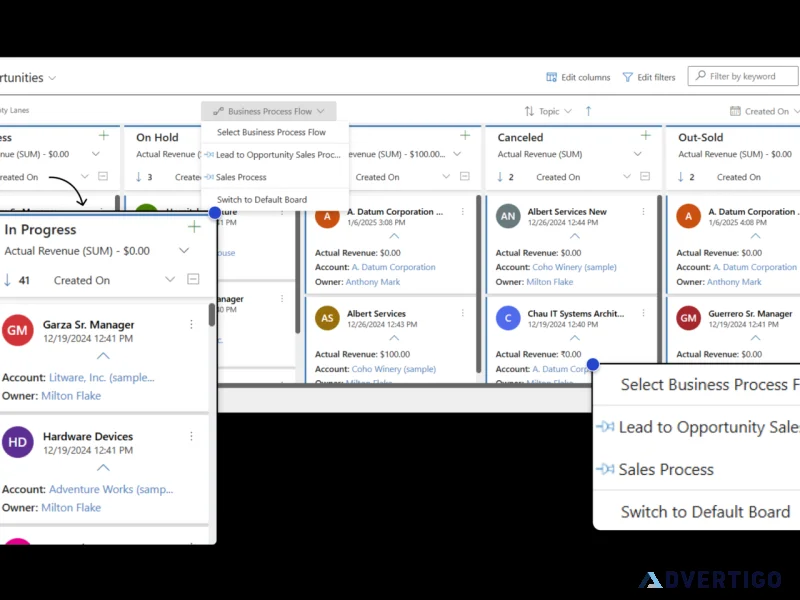Collapse details of Garza Sr. Manager card
The image size is (800, 600).
pos(103,356)
